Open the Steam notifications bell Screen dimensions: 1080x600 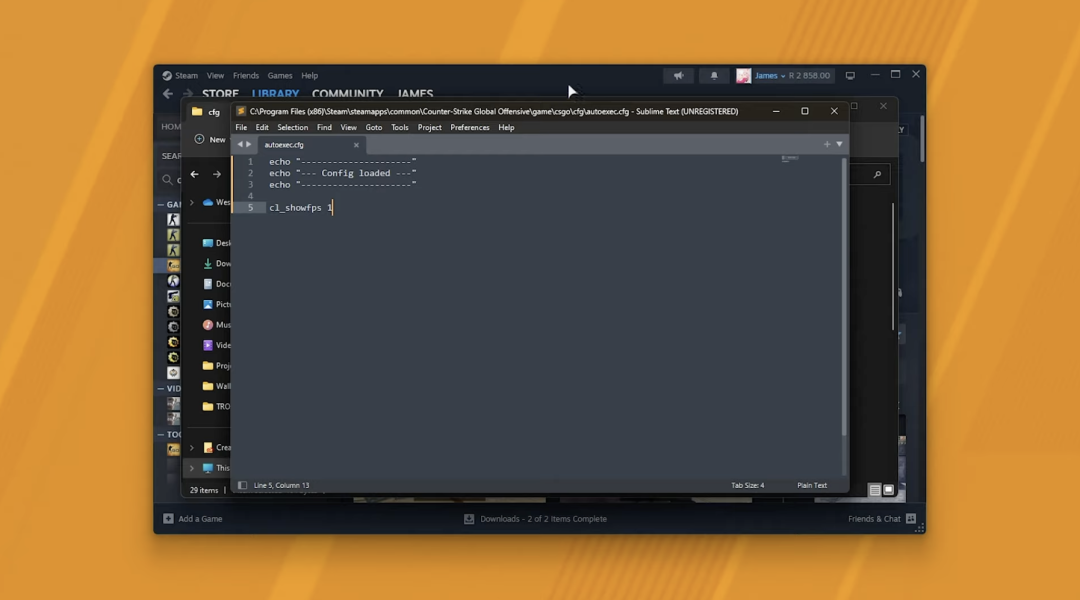coord(714,76)
